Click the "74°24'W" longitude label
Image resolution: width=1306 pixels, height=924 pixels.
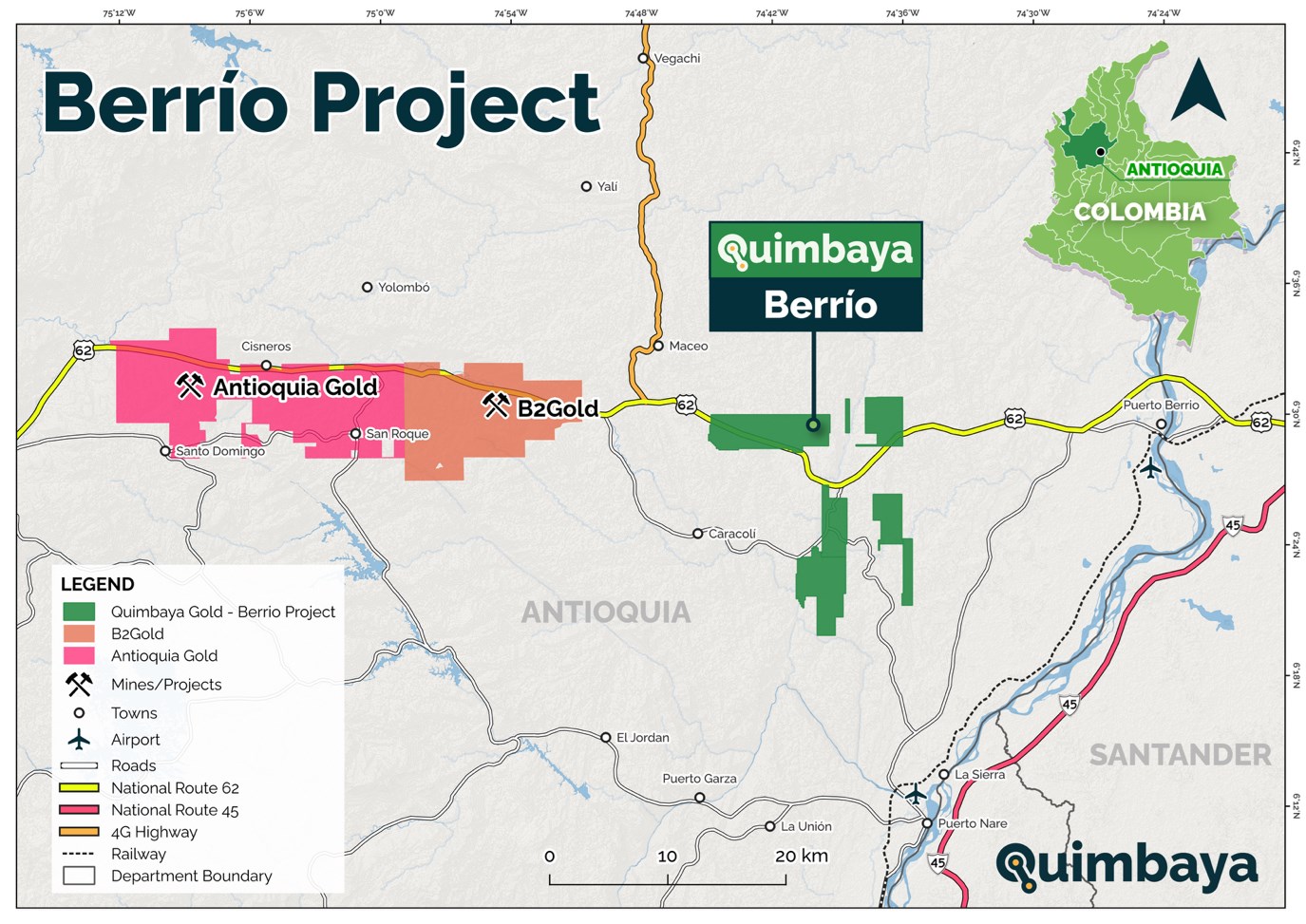pos(1164,13)
